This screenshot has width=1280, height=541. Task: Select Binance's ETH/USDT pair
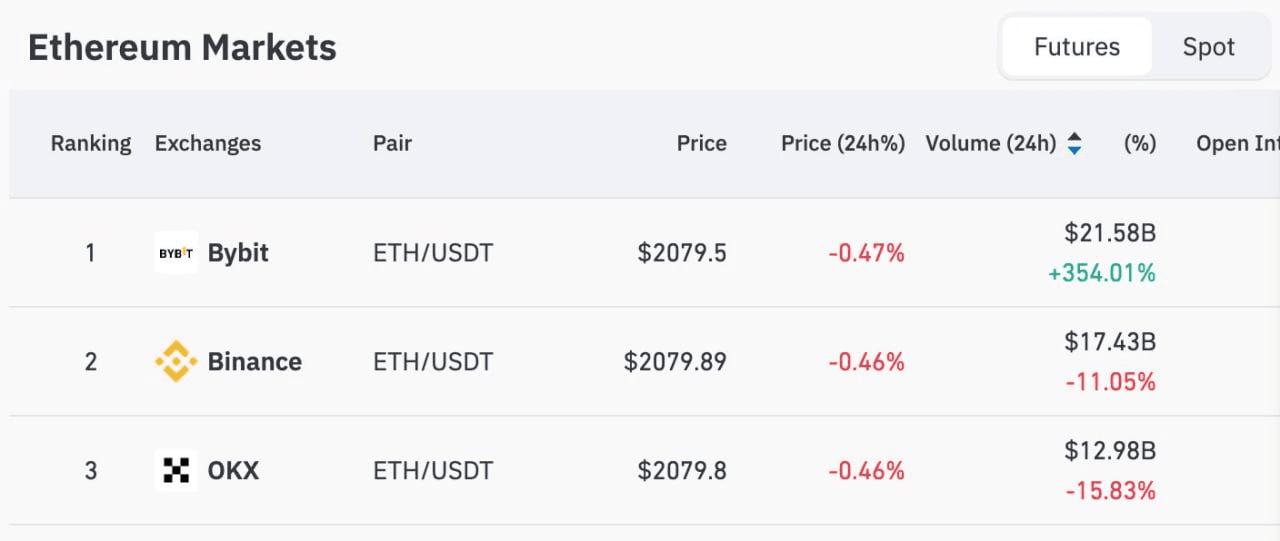pyautogui.click(x=433, y=361)
